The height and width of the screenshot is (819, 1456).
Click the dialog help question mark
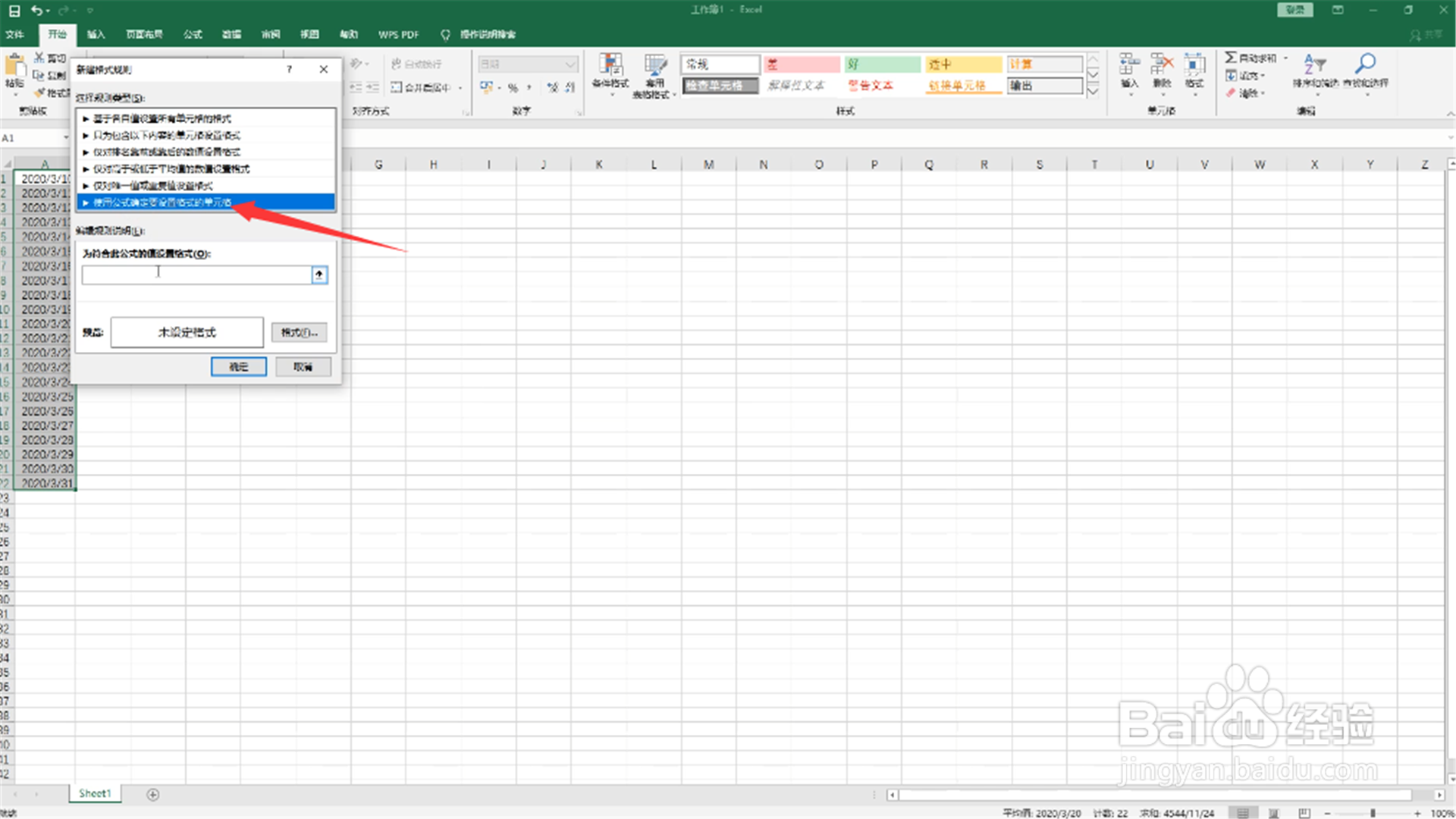coord(289,69)
